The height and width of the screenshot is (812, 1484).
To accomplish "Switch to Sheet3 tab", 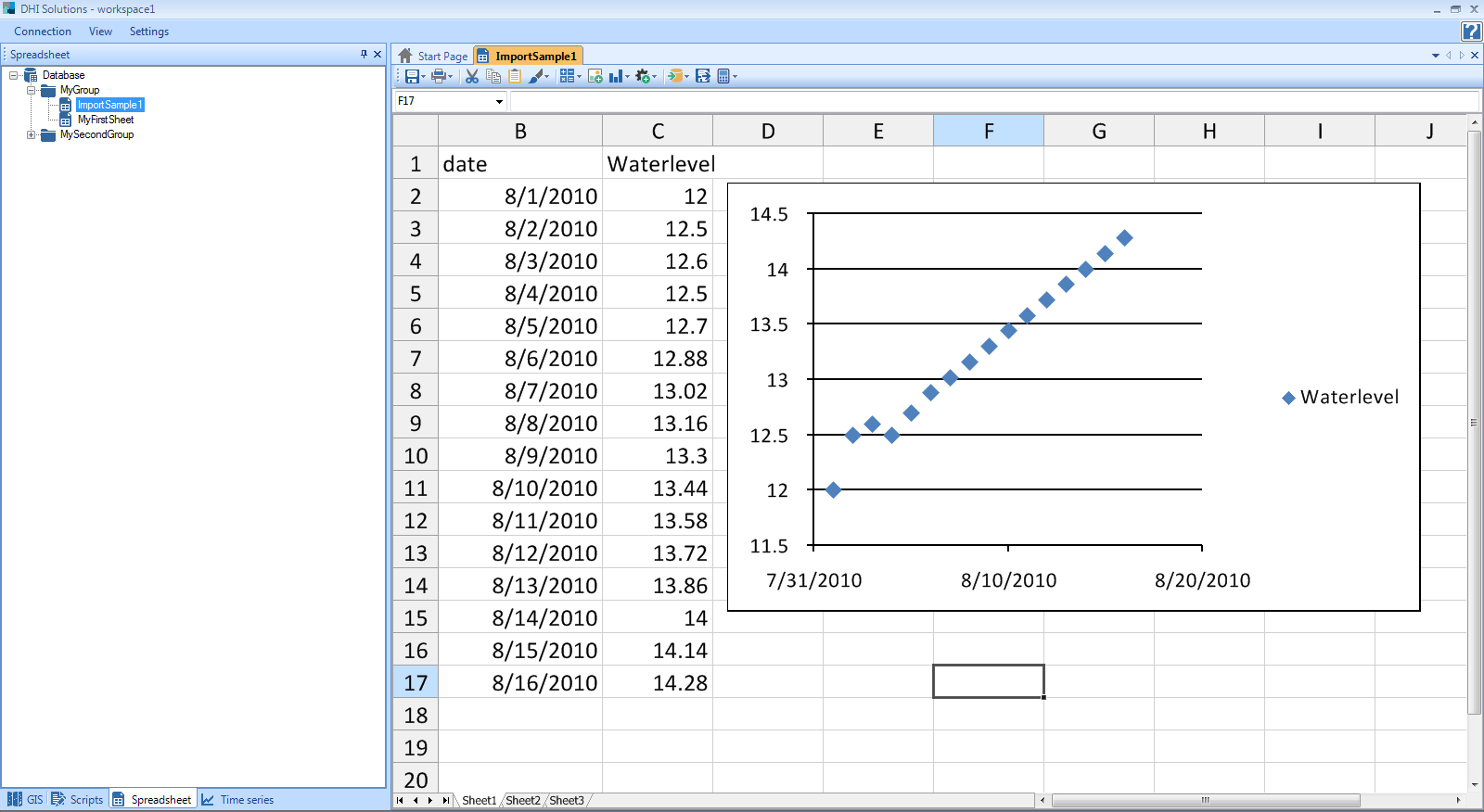I will point(567,800).
